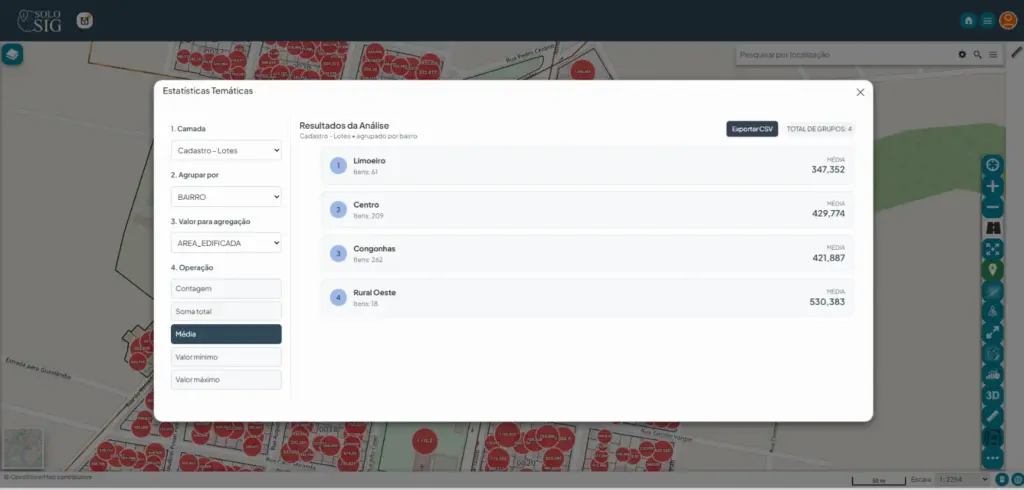Activate the 3D view tool
The height and width of the screenshot is (490, 1024).
click(993, 394)
